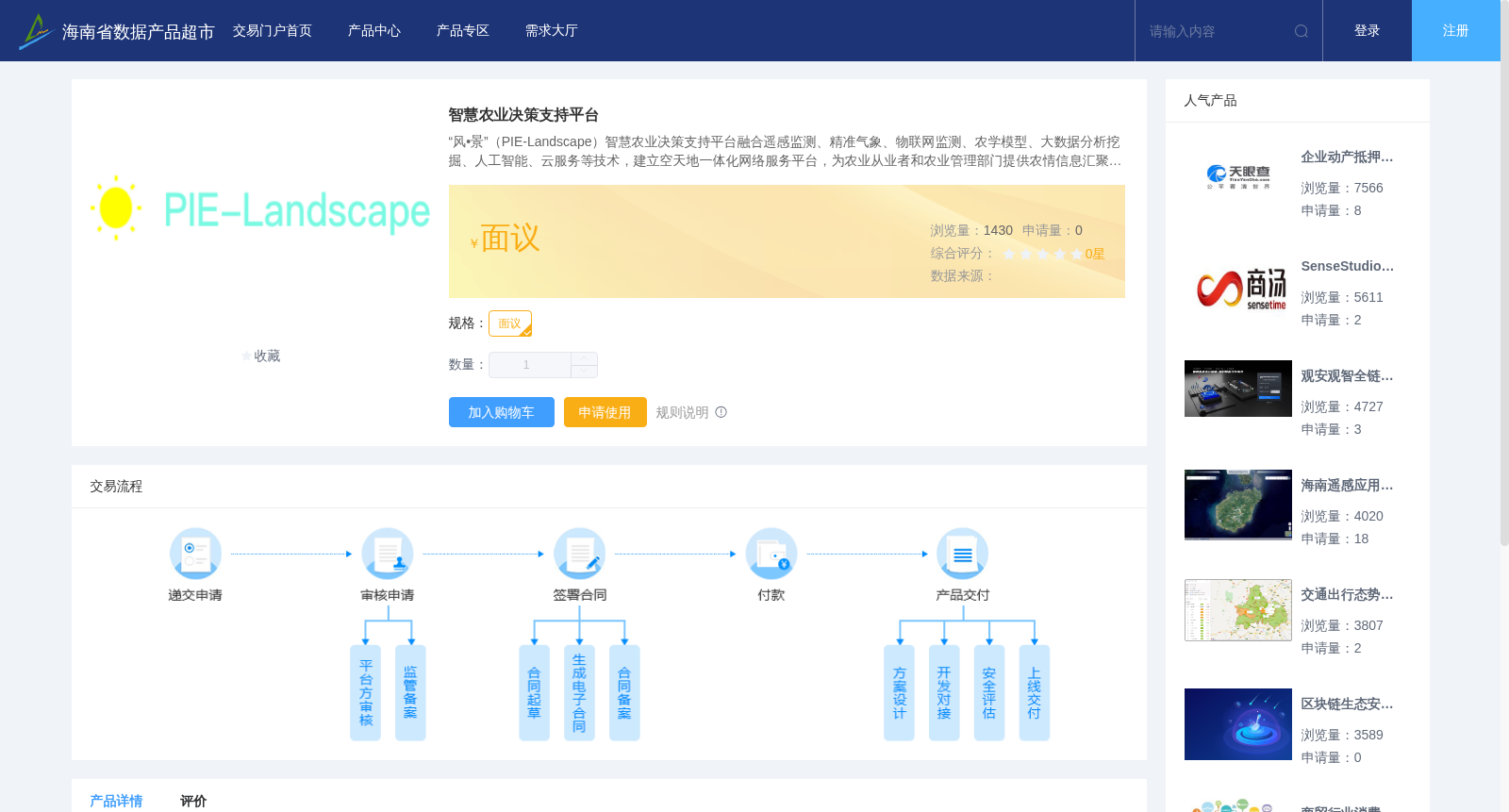Open the 观安观智全链 product thumbnail
1509x812 pixels.
point(1238,389)
